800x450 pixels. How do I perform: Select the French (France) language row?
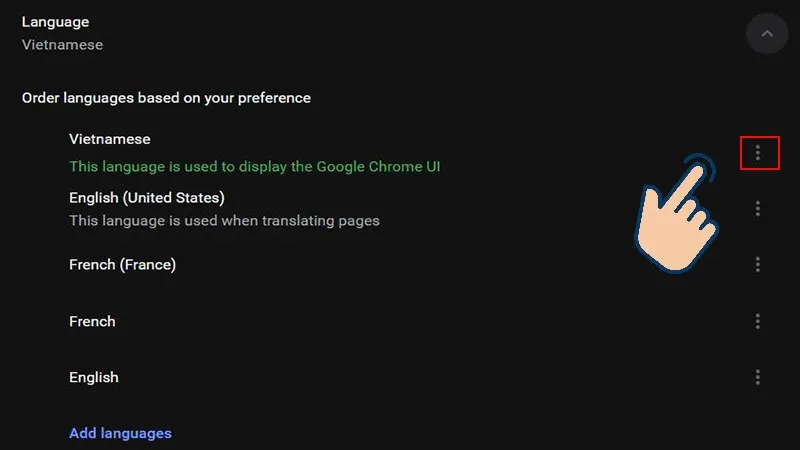tap(122, 265)
